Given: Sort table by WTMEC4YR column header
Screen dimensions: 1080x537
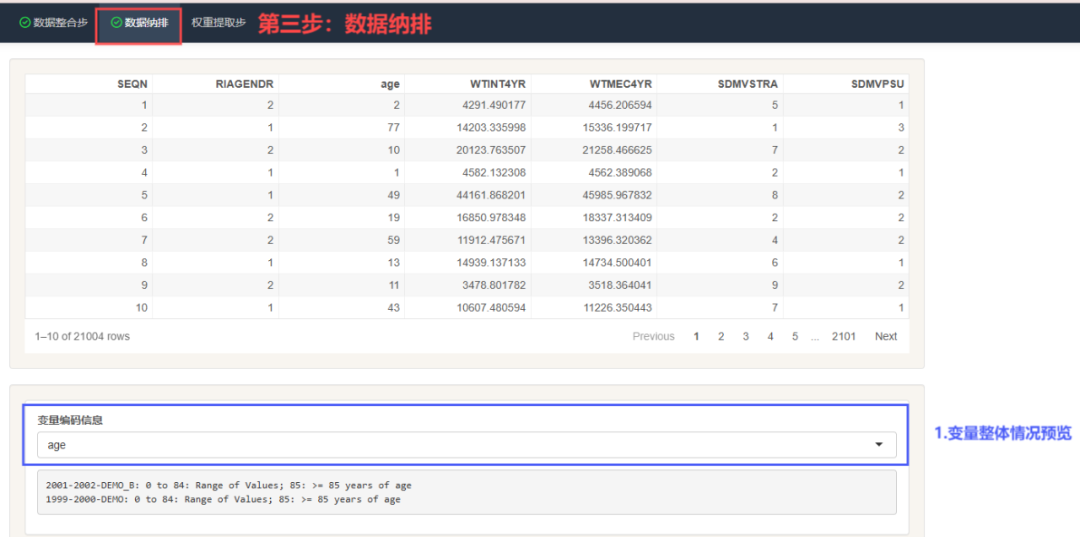Looking at the screenshot, I should click(621, 84).
